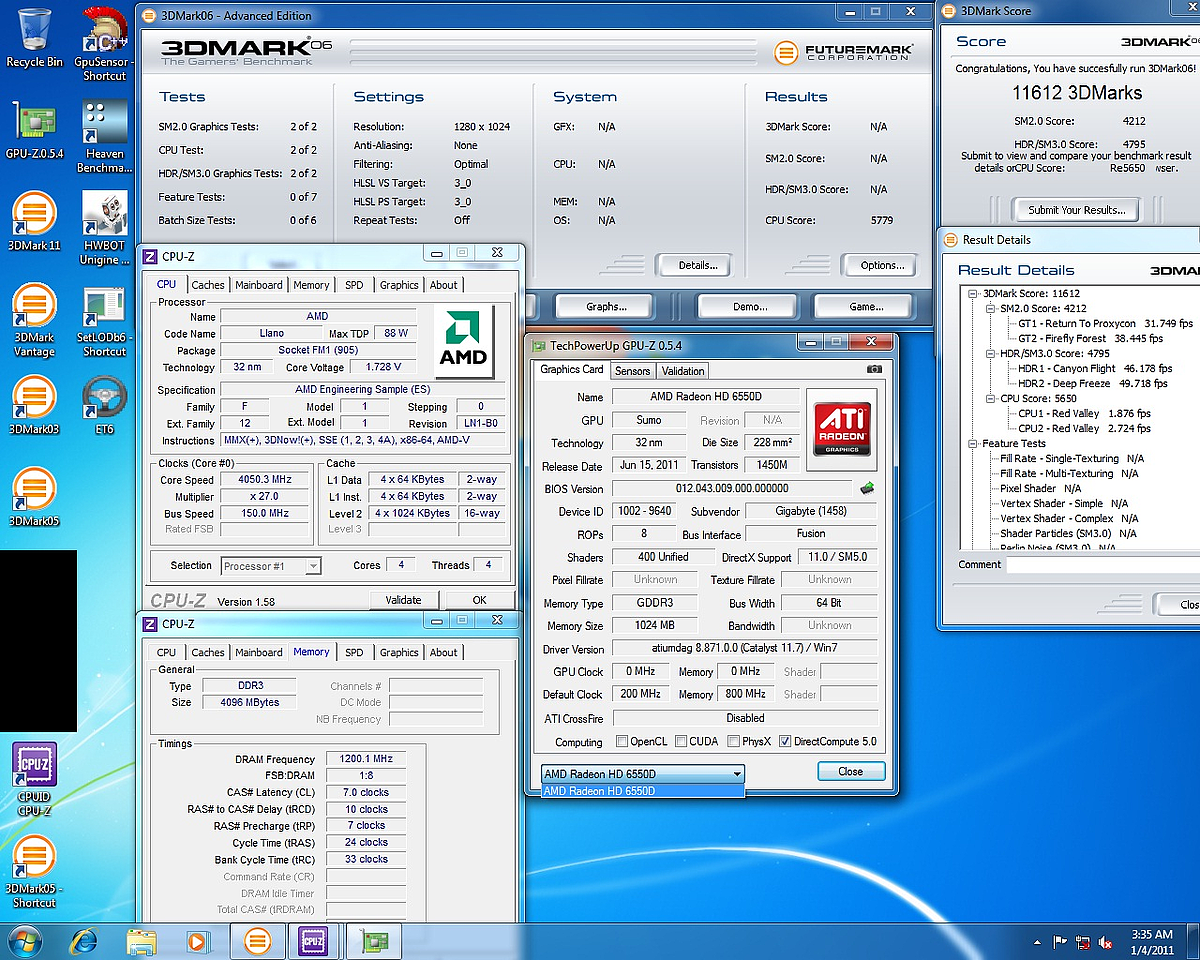The width and height of the screenshot is (1200, 960).
Task: Click the Validate button in CPU-Z
Action: [x=403, y=600]
